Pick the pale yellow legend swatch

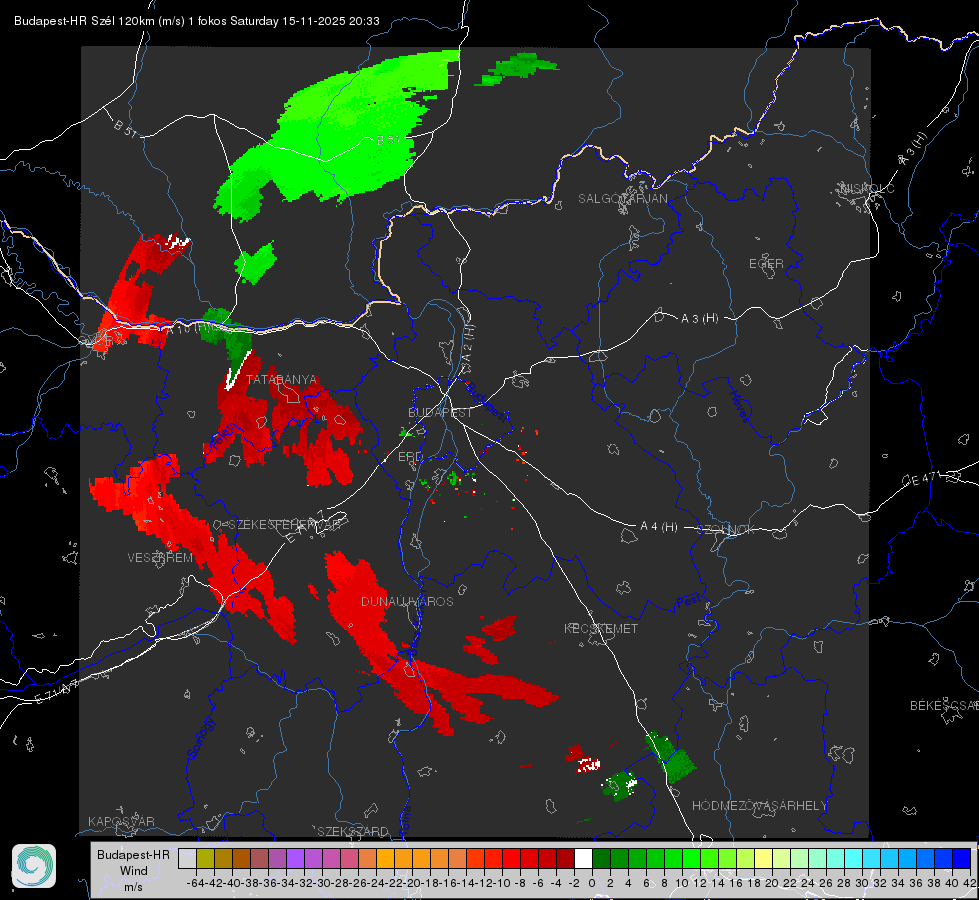point(764,859)
